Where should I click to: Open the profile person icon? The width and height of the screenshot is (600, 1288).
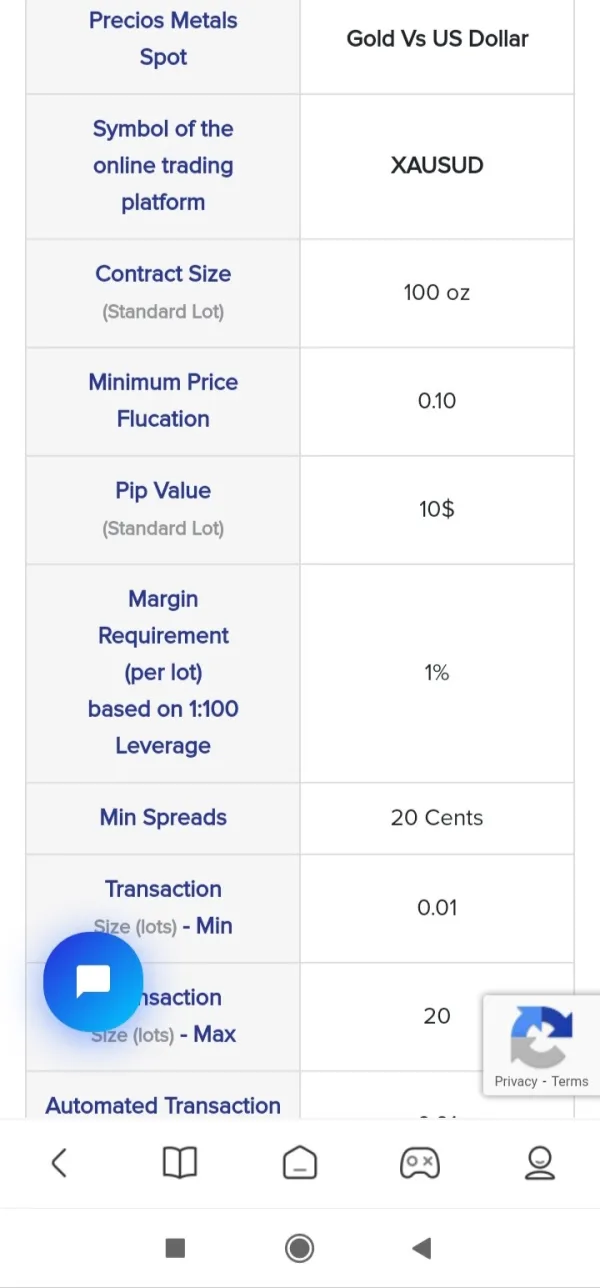(x=540, y=1162)
